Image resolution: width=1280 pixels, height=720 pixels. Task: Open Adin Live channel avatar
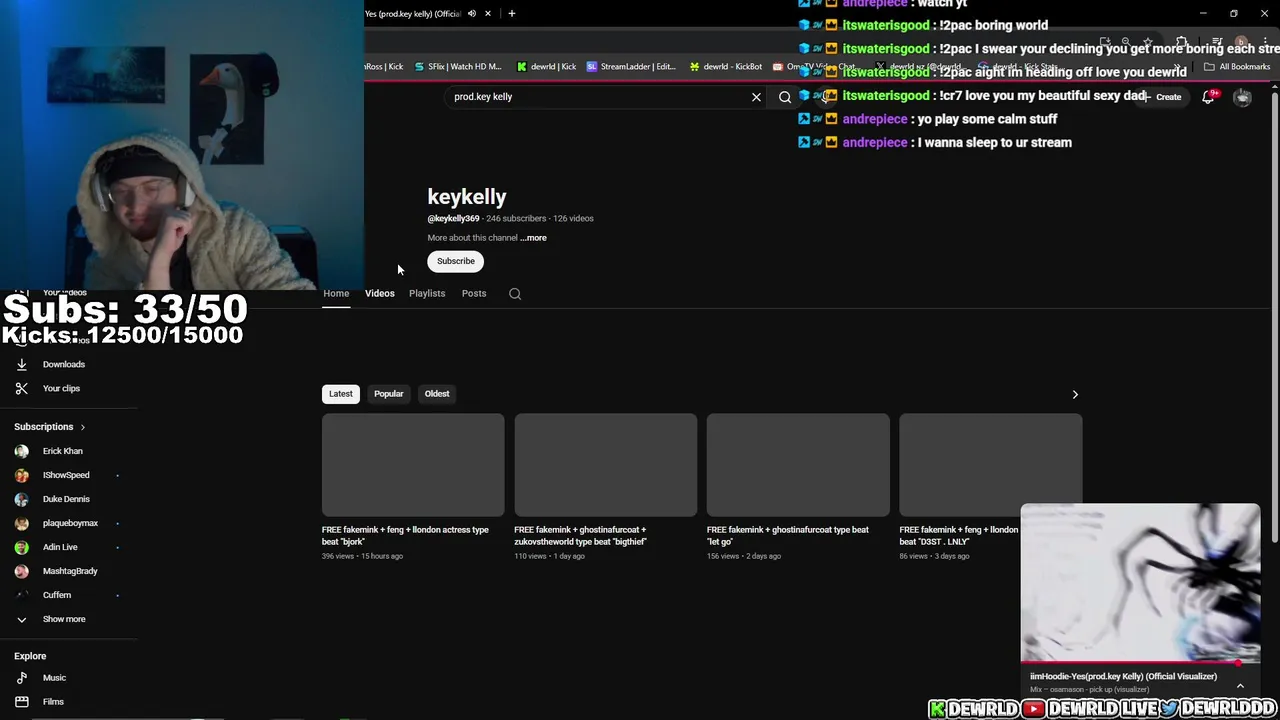(21, 547)
